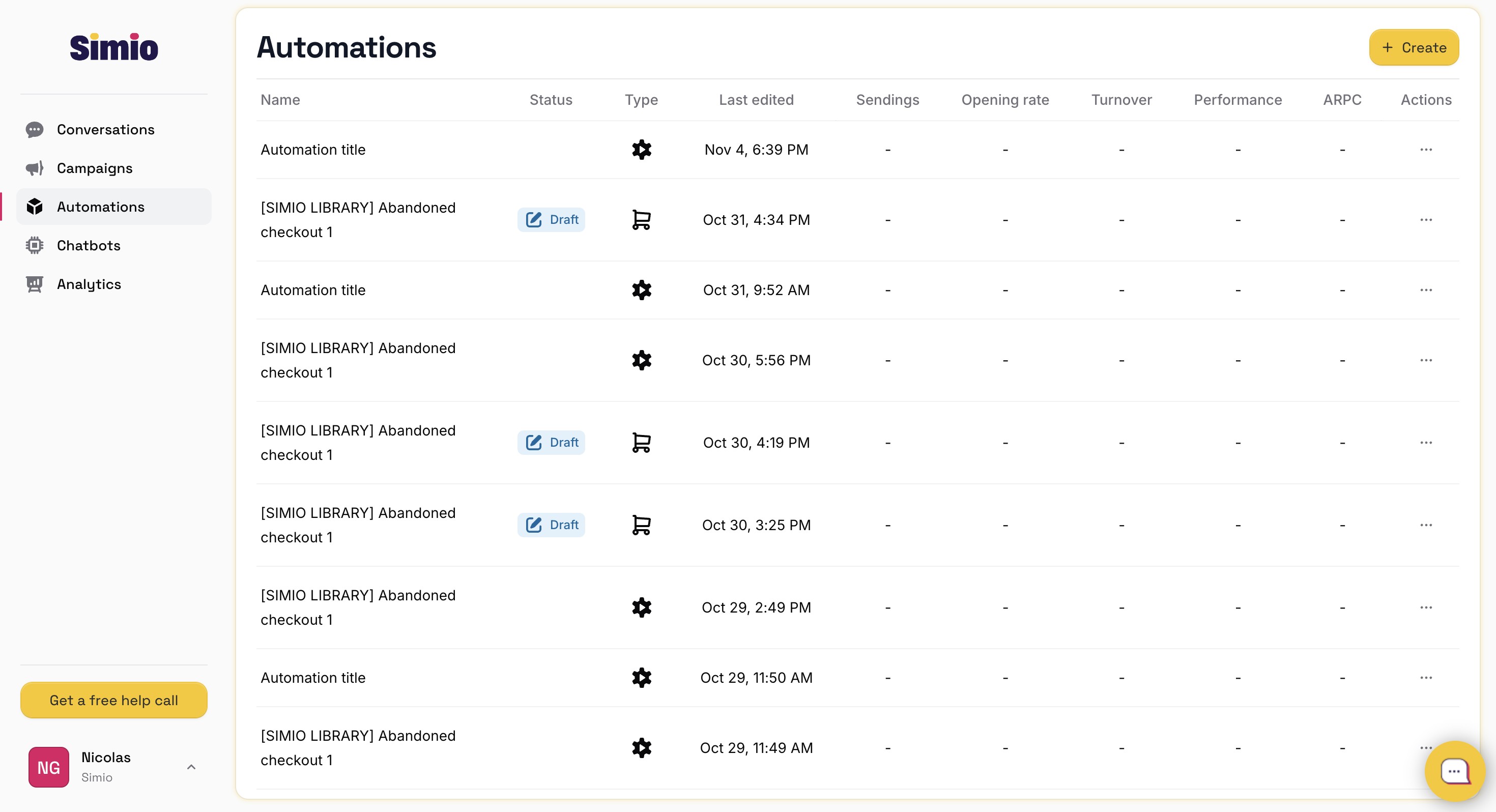Go to Conversations in sidebar

[x=105, y=130]
